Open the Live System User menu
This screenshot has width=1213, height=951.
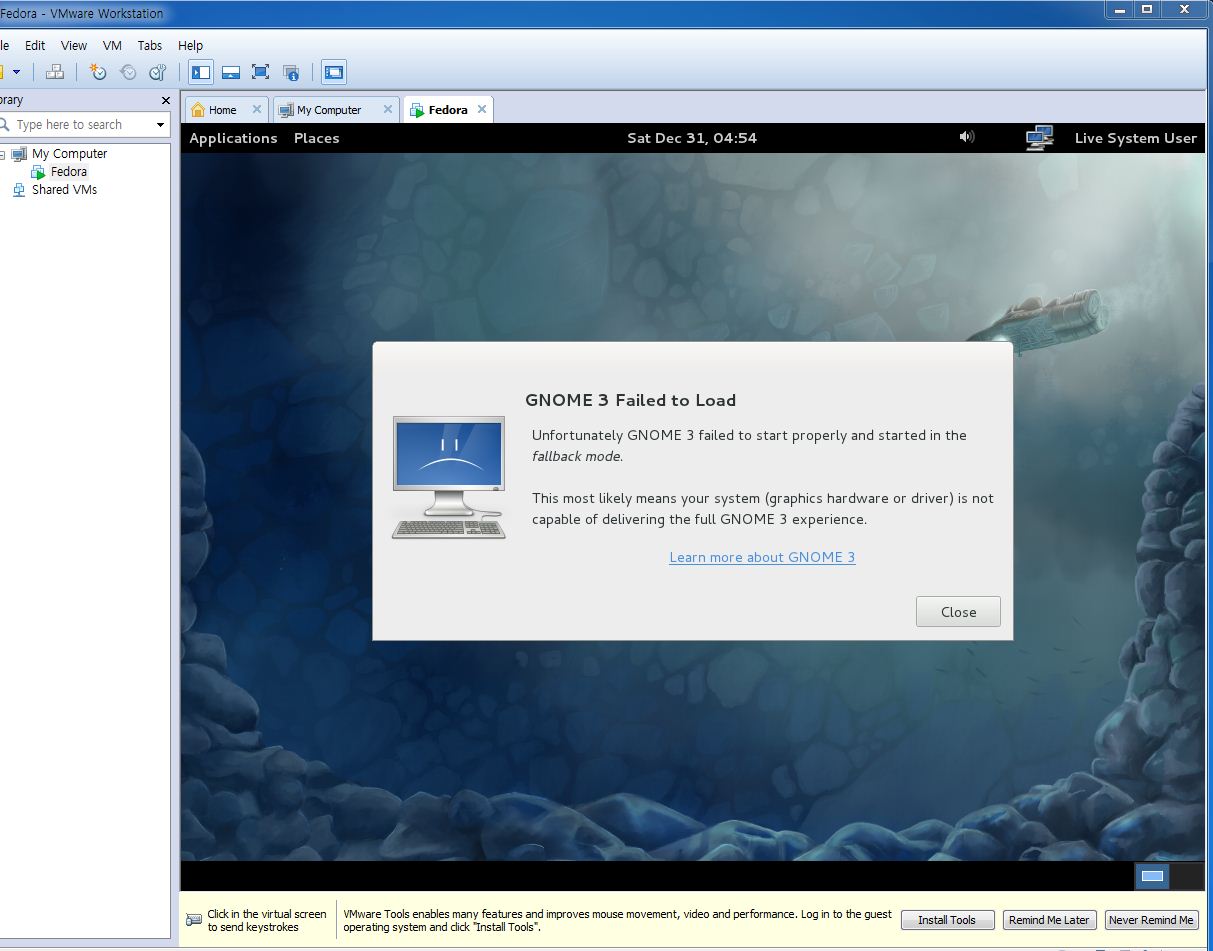coord(1135,138)
